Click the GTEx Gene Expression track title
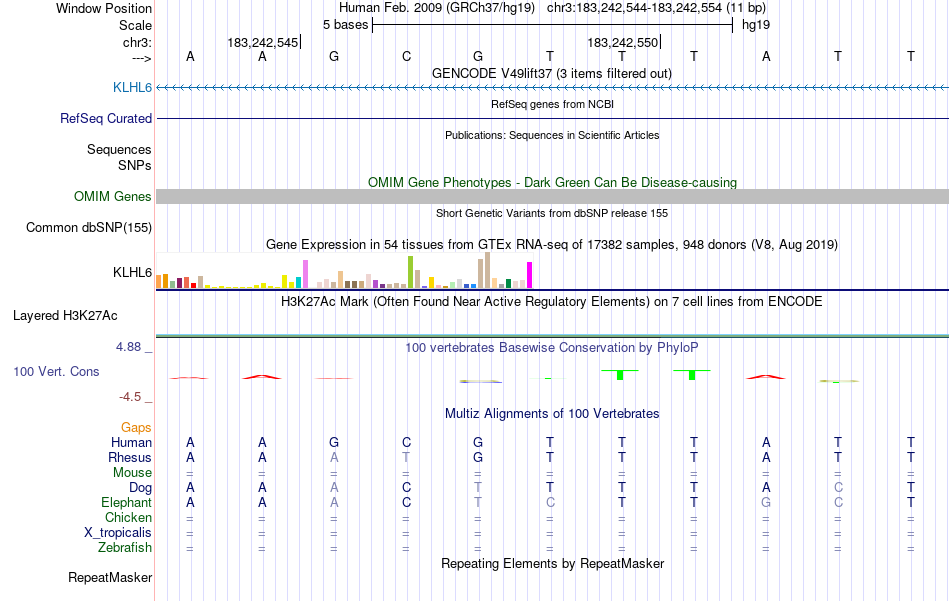 552,245
